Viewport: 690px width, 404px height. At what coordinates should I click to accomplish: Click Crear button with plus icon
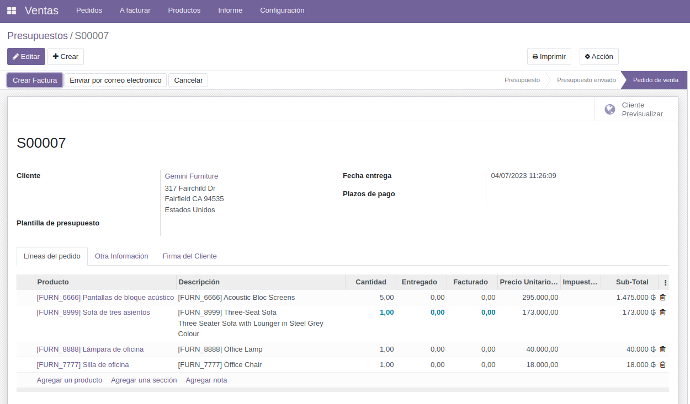pos(66,57)
